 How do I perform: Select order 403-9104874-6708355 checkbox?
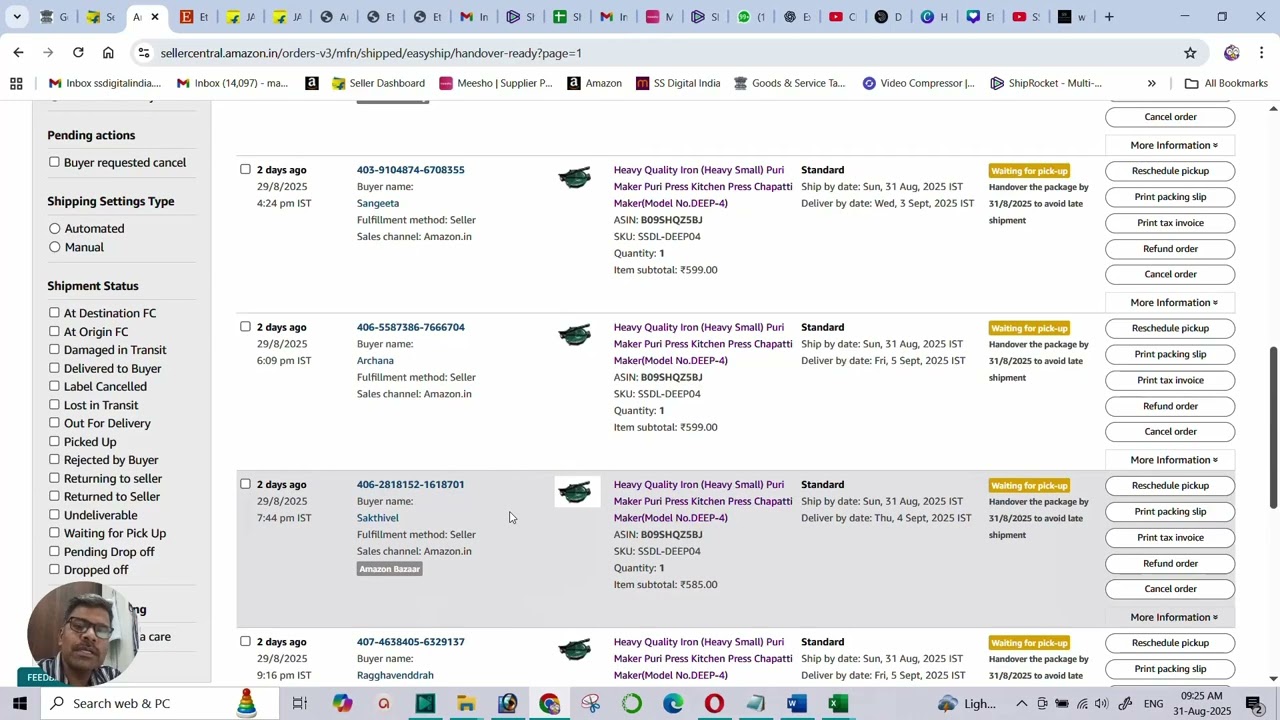point(245,169)
